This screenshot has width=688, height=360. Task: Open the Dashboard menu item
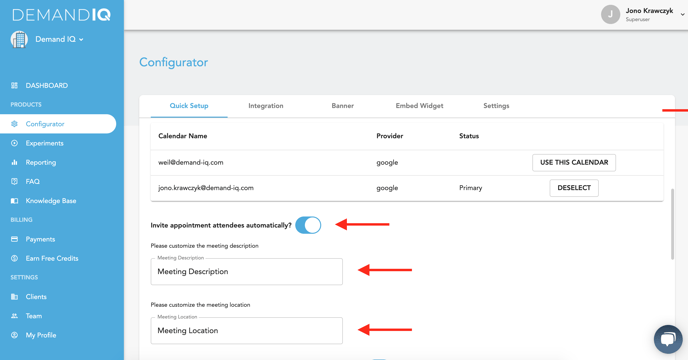47,86
